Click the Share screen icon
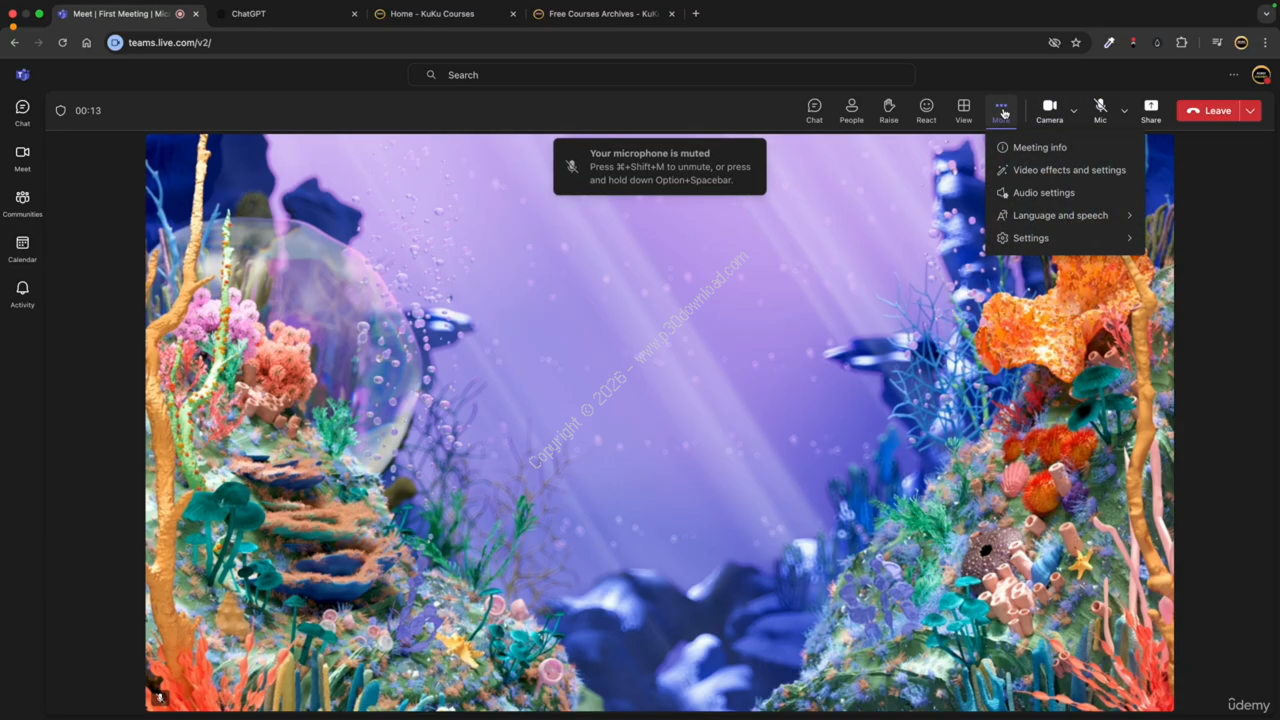The width and height of the screenshot is (1280, 720). pos(1151,110)
